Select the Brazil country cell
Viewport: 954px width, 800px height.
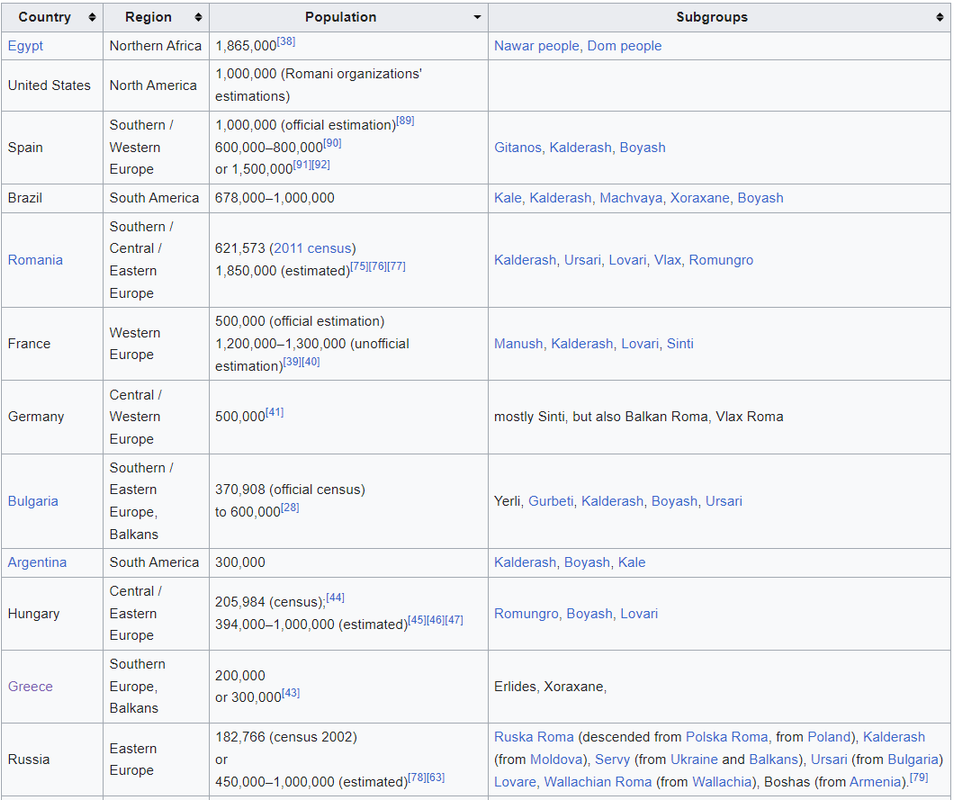[x=52, y=198]
